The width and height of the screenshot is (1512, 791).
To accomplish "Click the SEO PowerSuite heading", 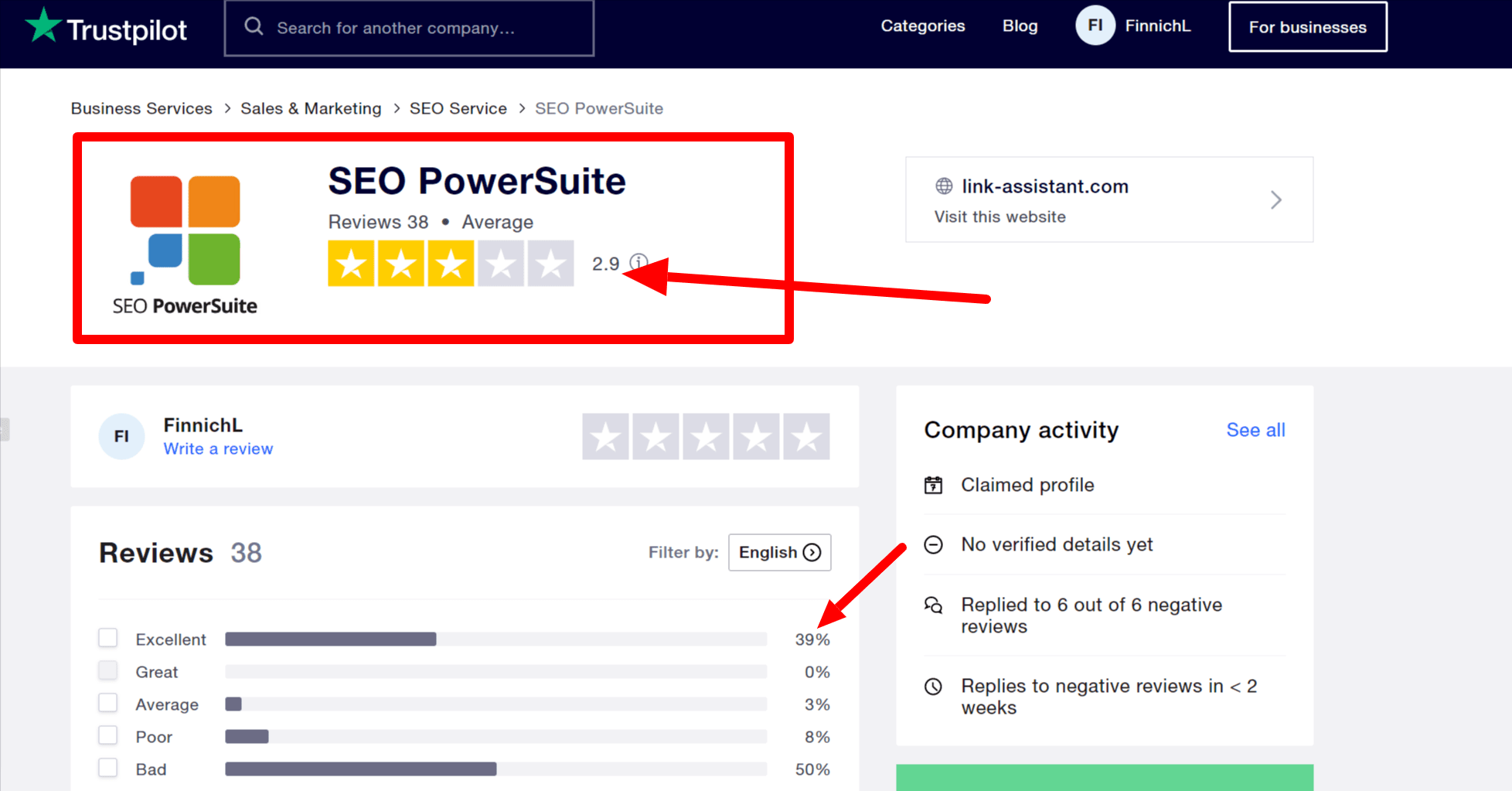I will (477, 181).
